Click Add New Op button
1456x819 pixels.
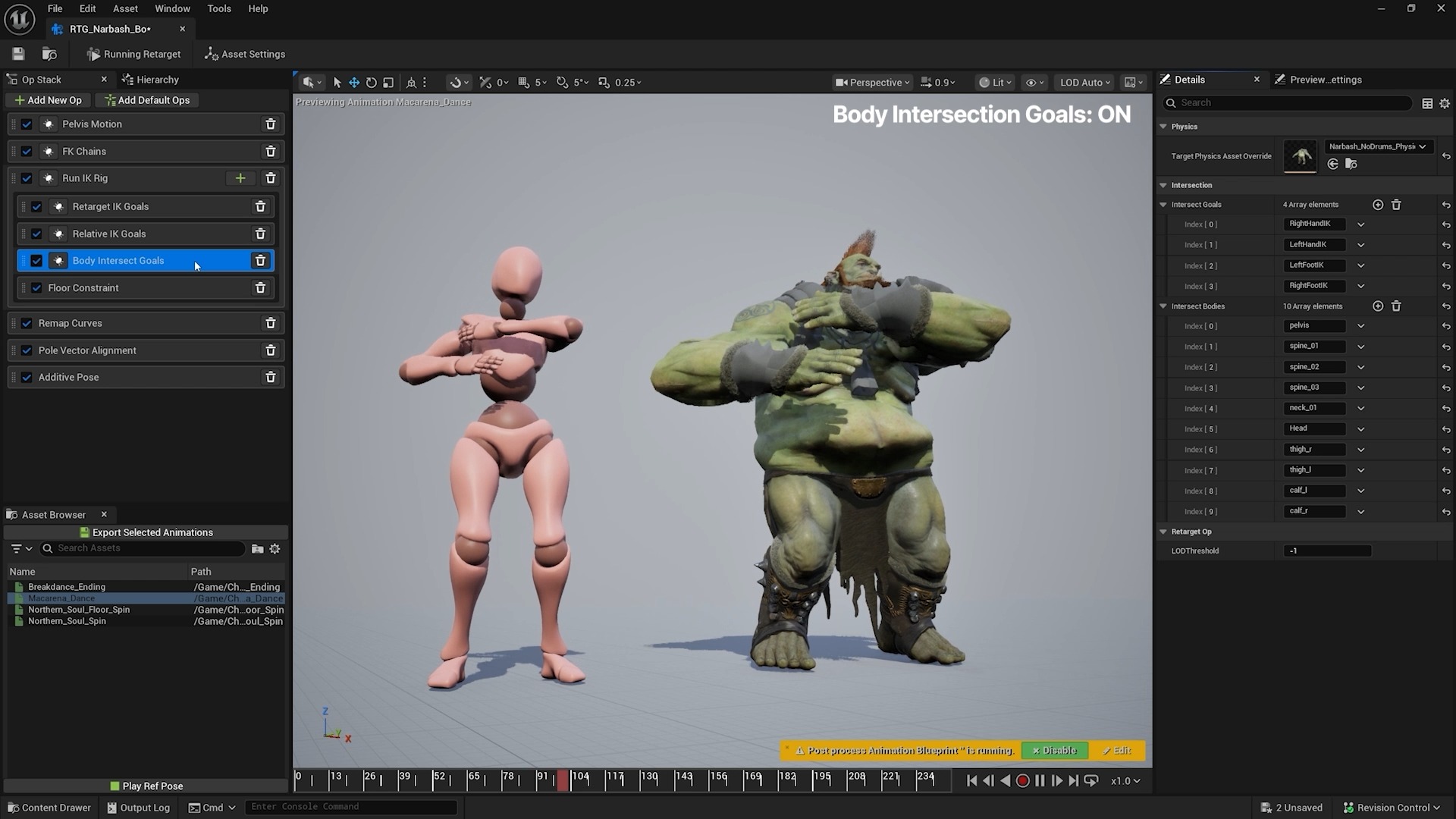click(x=48, y=99)
